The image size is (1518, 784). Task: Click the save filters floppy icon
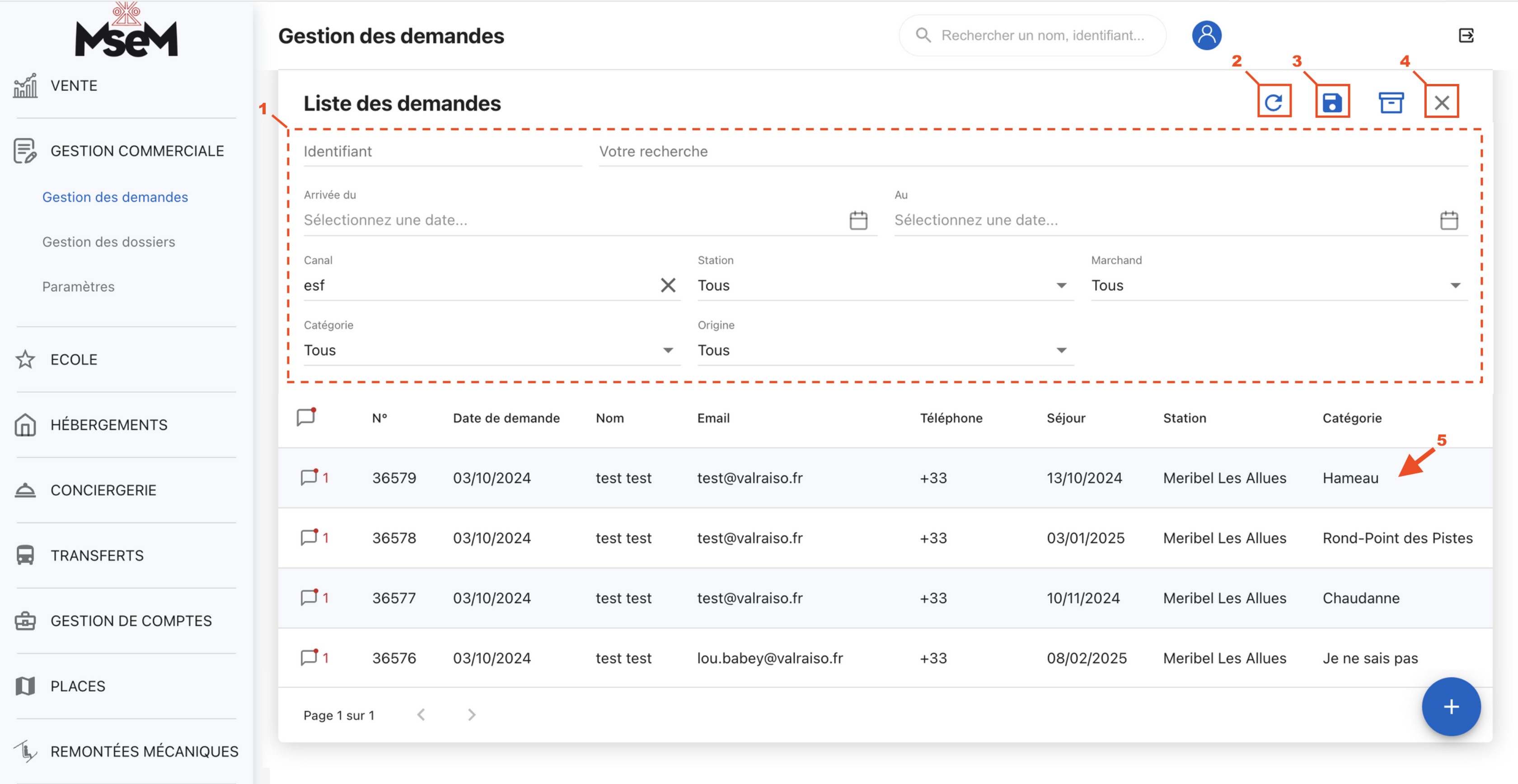click(1332, 103)
